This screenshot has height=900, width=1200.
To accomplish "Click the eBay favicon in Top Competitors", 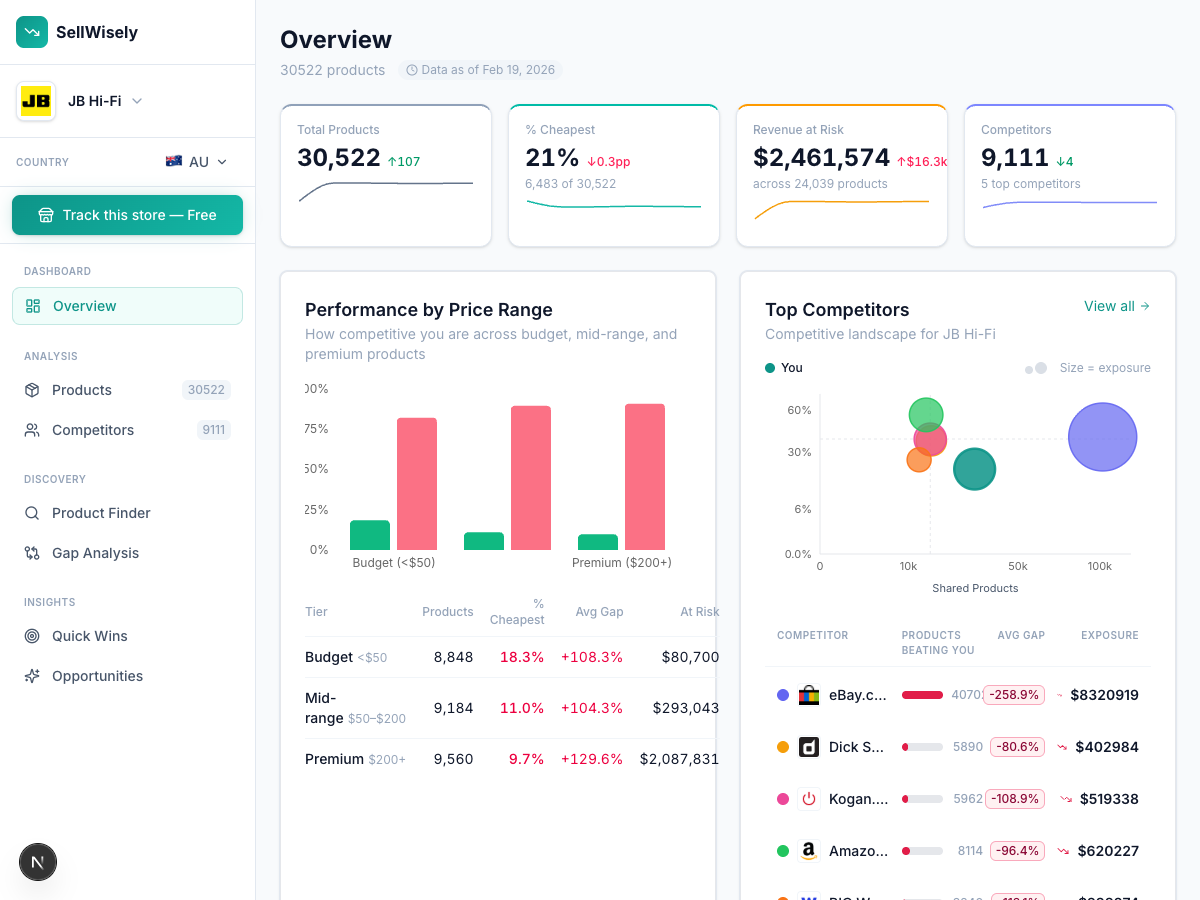I will coord(808,694).
